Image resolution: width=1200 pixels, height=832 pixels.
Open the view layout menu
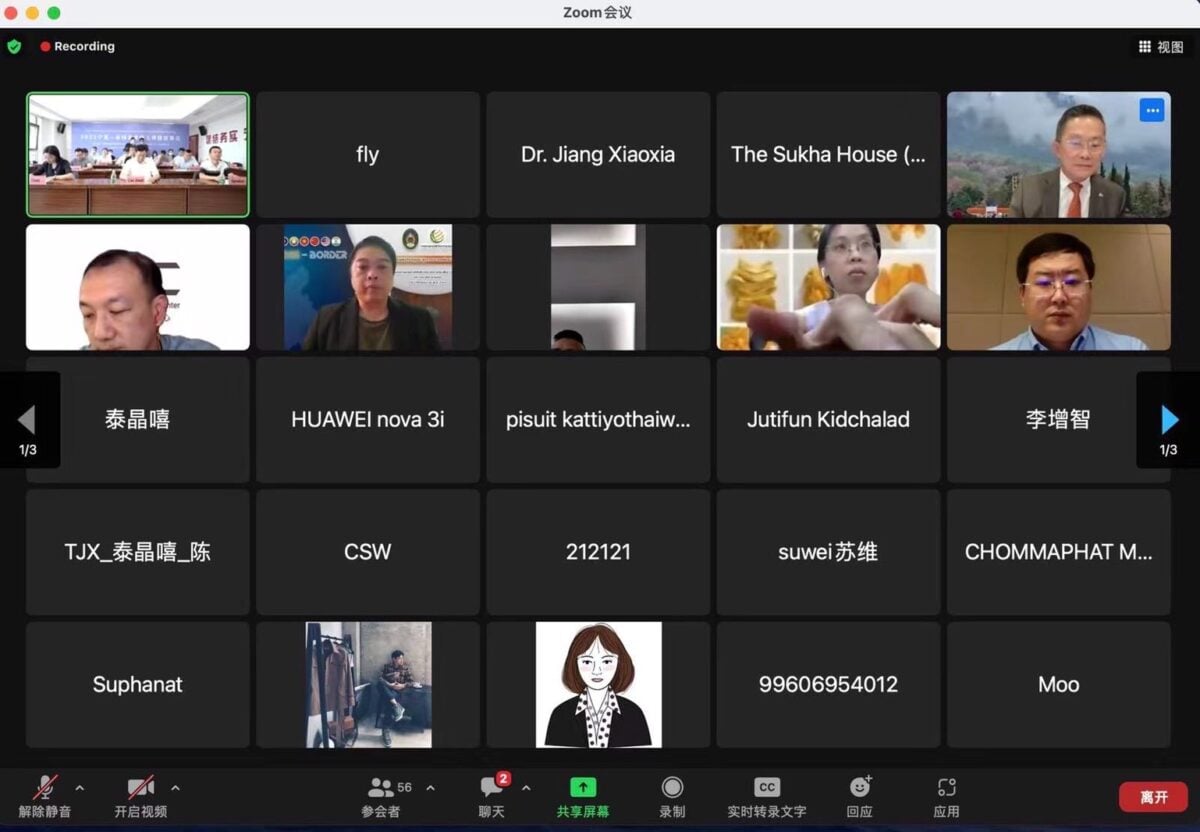point(1160,47)
